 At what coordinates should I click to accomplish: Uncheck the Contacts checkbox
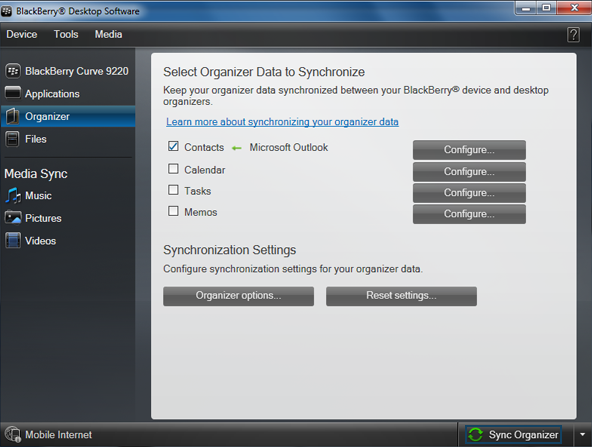coord(173,146)
